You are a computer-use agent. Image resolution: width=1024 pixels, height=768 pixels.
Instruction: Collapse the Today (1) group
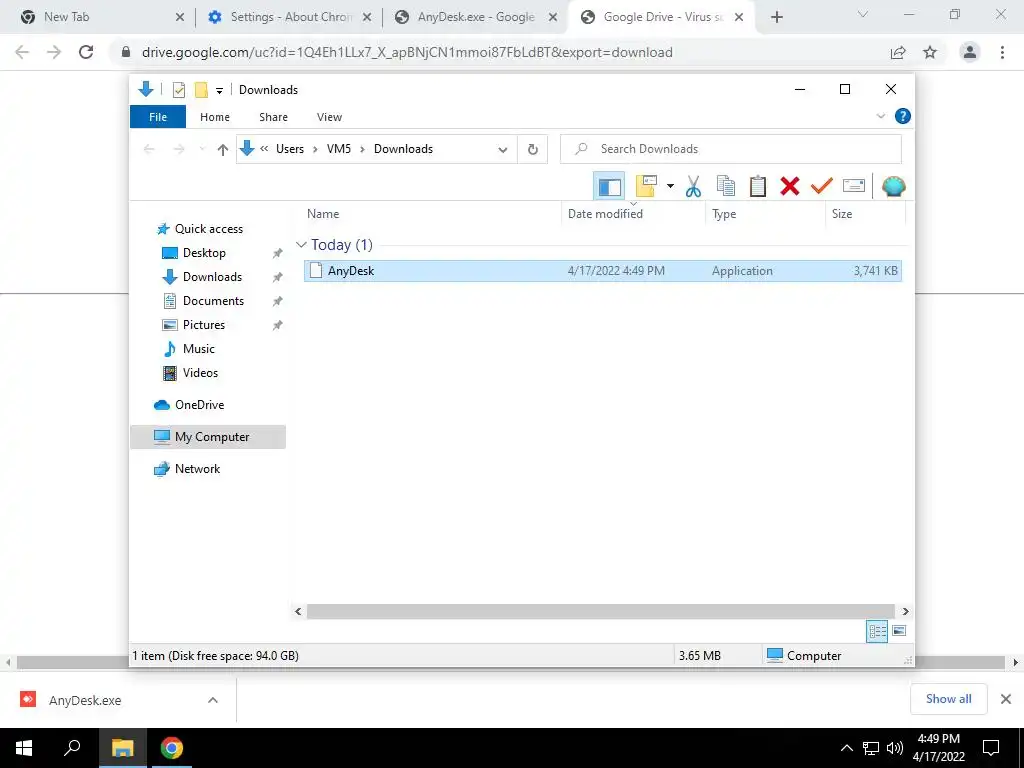pos(301,245)
